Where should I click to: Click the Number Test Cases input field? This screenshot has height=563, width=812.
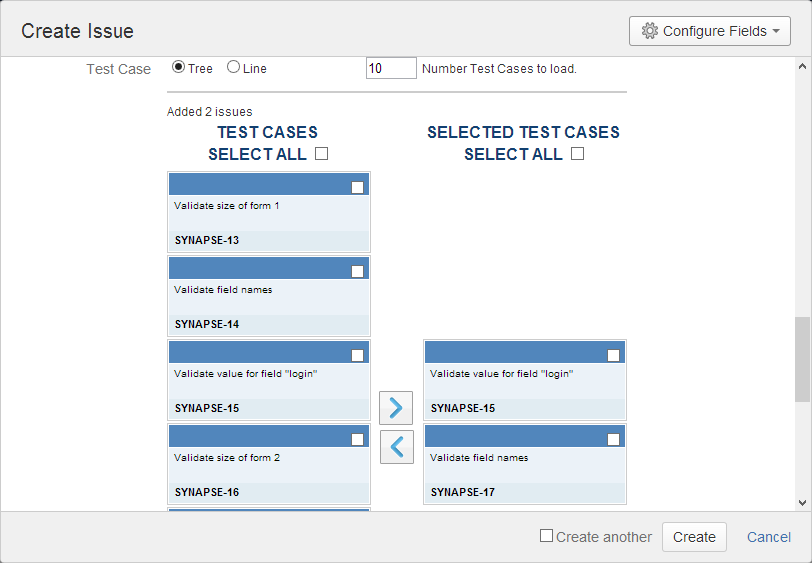(x=391, y=69)
